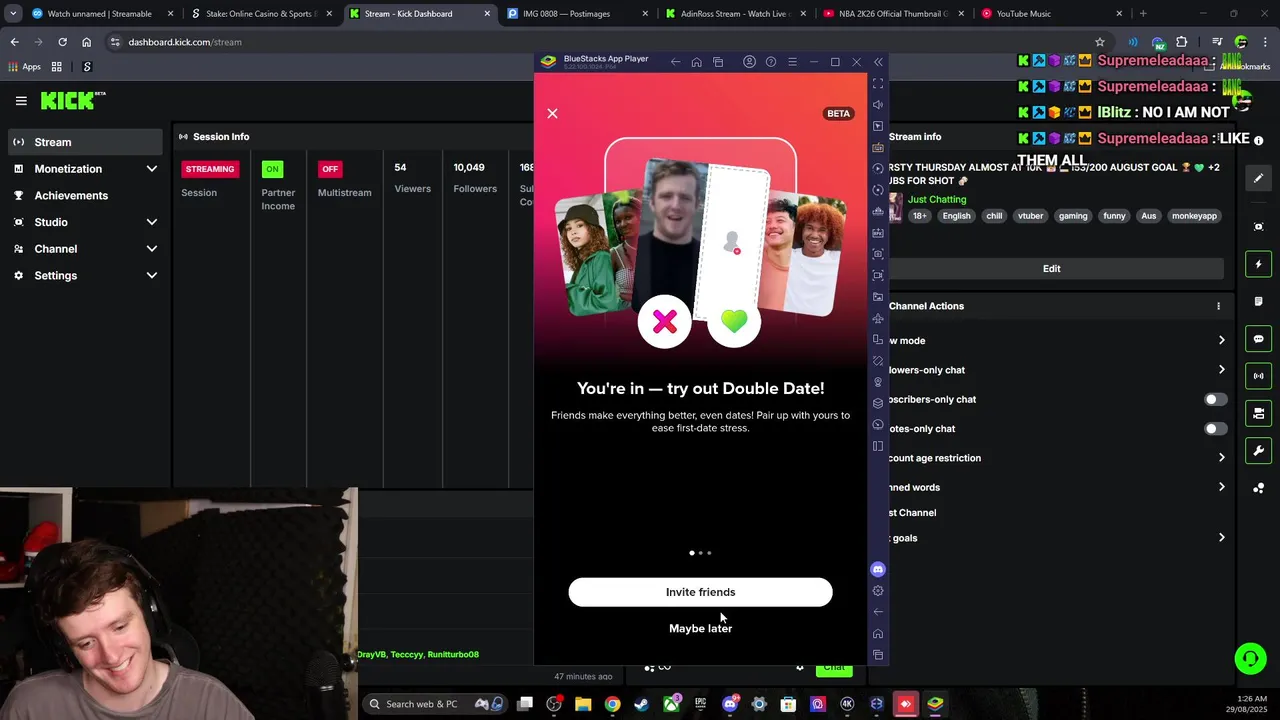Viewport: 1280px width, 720px height.
Task: Click BlueStacks volume speaker icon
Action: 878,105
